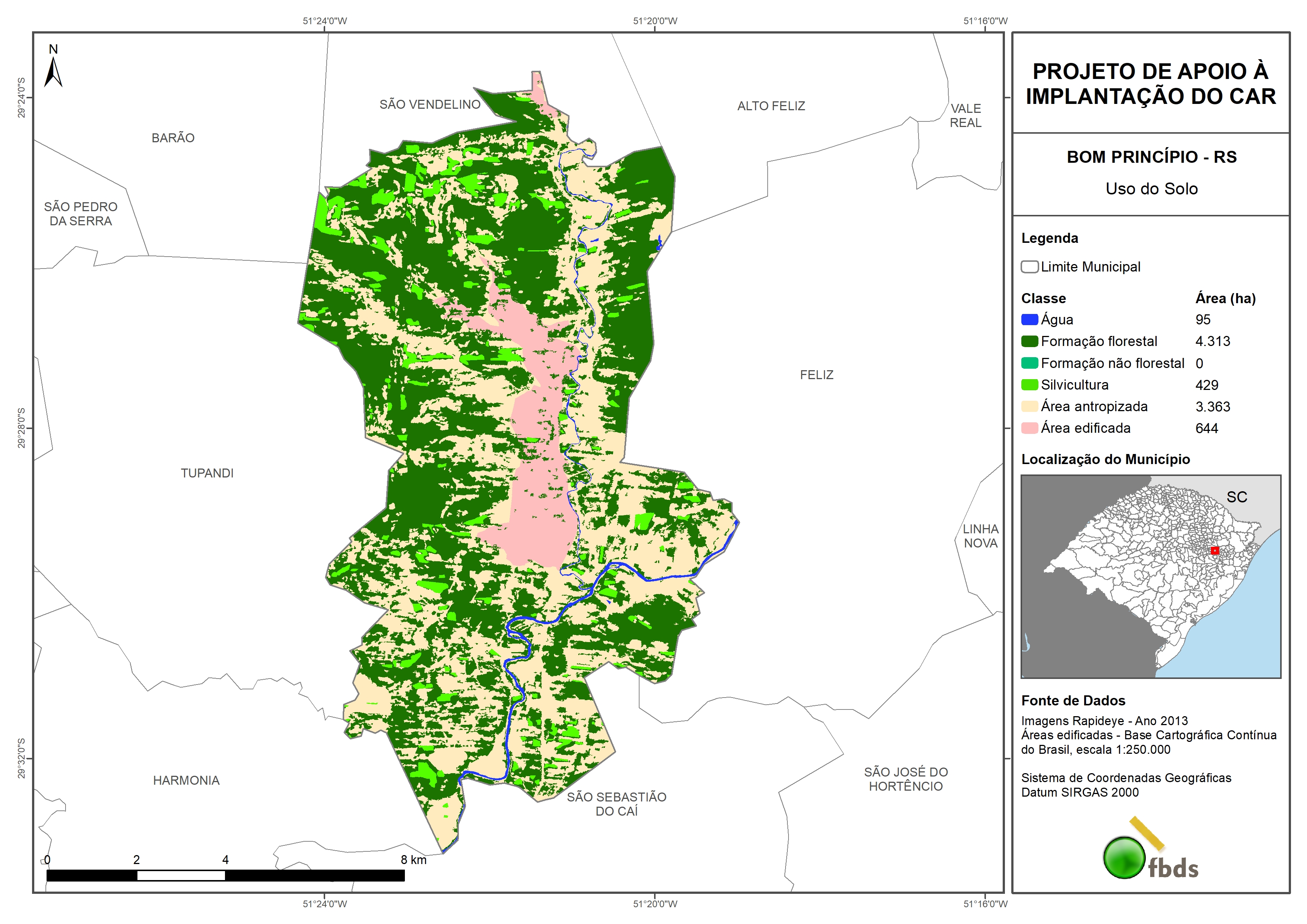Click the Área edificada pink swatch
Viewport: 1307px width, 924px height.
click(x=1029, y=428)
